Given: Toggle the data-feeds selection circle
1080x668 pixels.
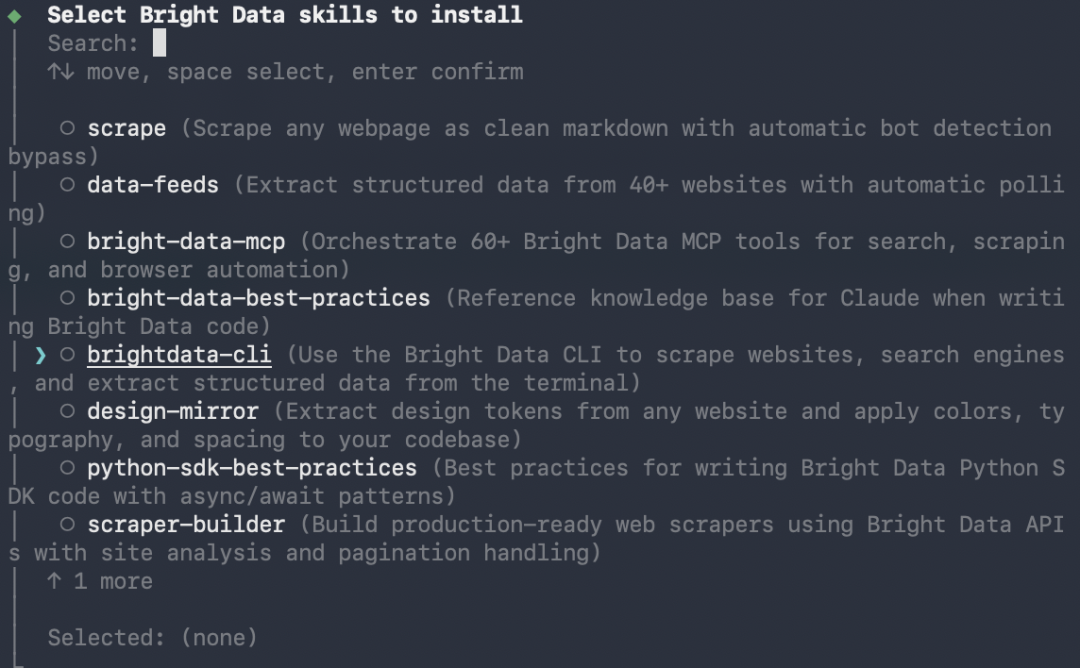Looking at the screenshot, I should (x=67, y=185).
